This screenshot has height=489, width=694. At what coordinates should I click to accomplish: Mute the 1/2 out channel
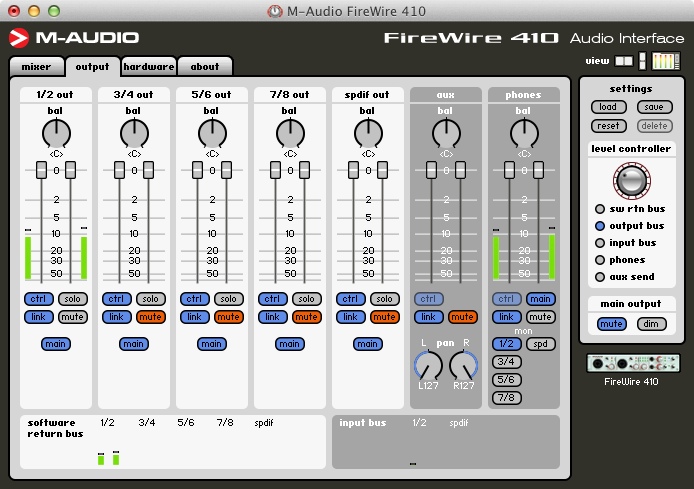(x=73, y=317)
